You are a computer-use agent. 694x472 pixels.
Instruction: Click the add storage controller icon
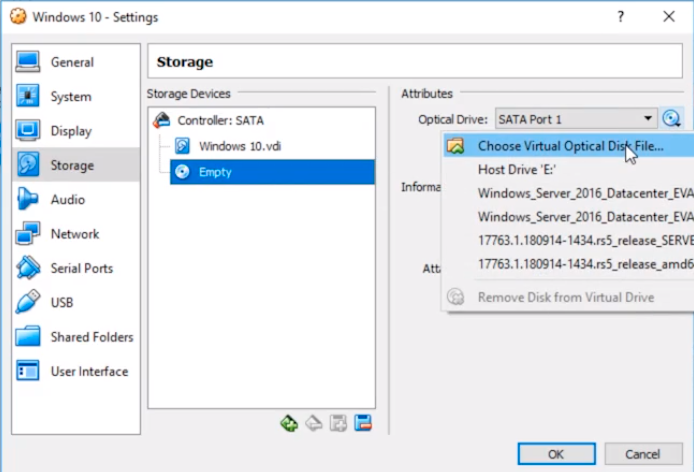289,423
